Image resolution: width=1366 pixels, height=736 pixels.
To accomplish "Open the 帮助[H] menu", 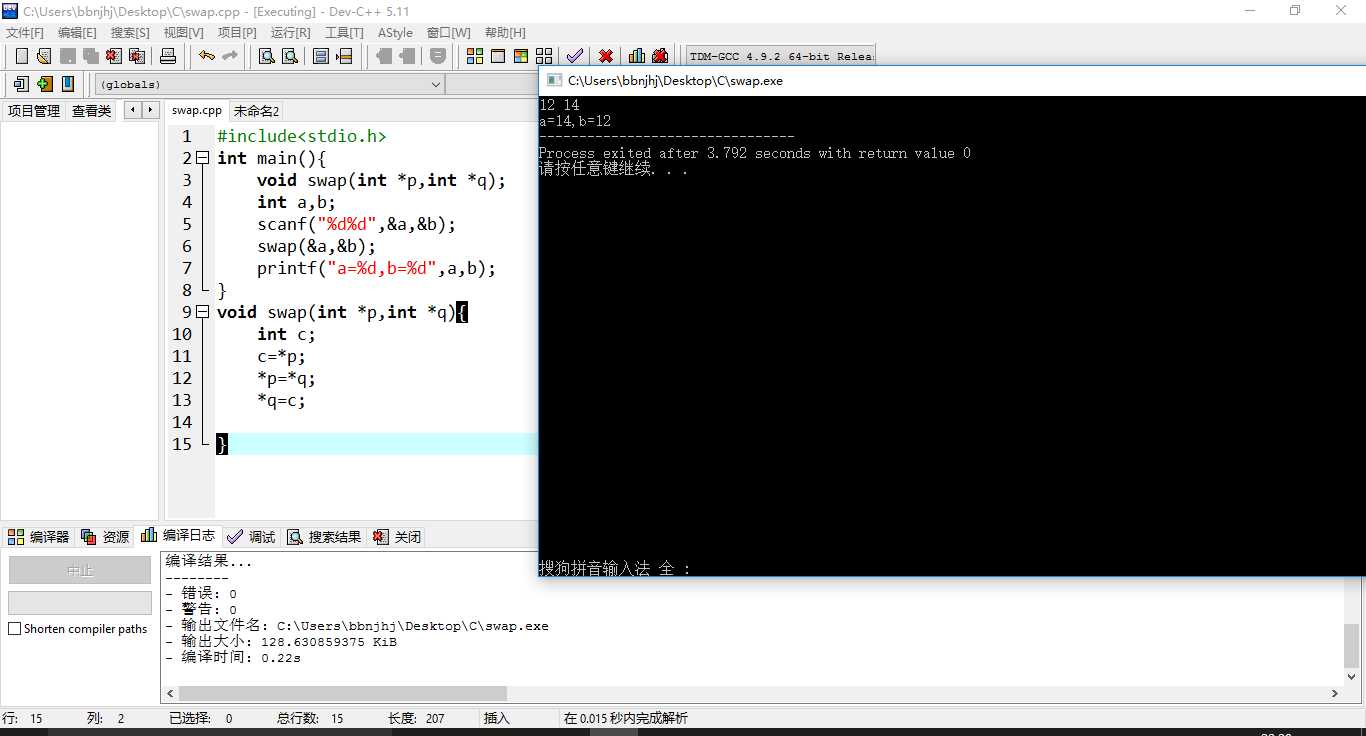I will tap(505, 33).
